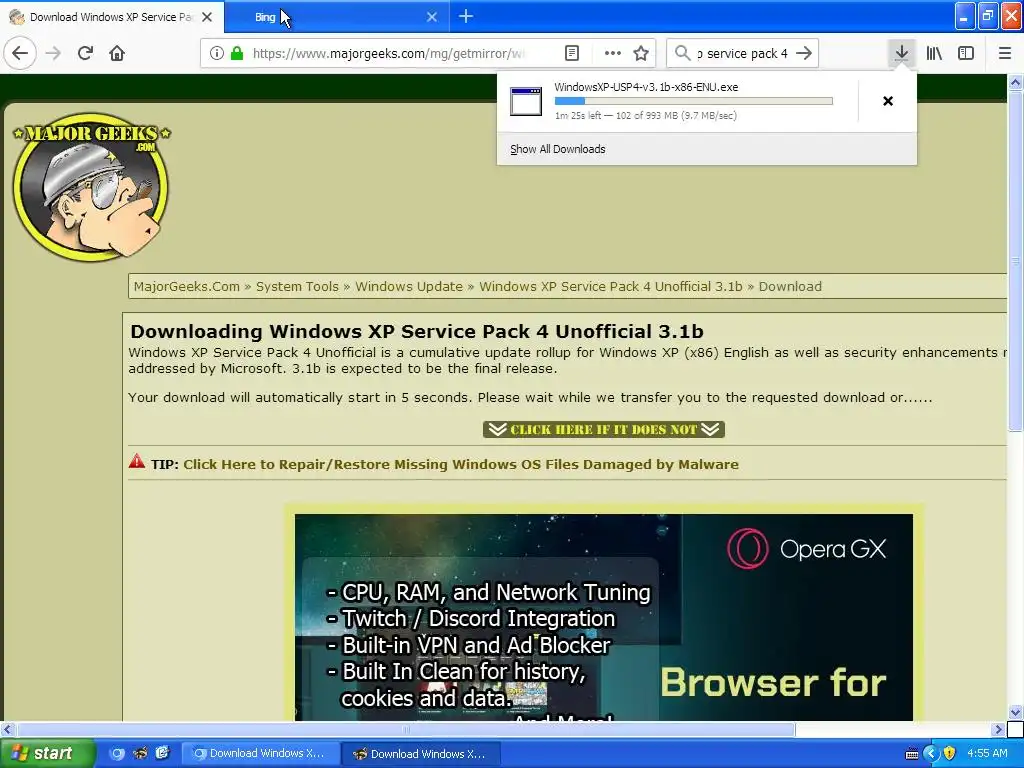Click into the URL address field
1024x768 pixels.
click(389, 53)
